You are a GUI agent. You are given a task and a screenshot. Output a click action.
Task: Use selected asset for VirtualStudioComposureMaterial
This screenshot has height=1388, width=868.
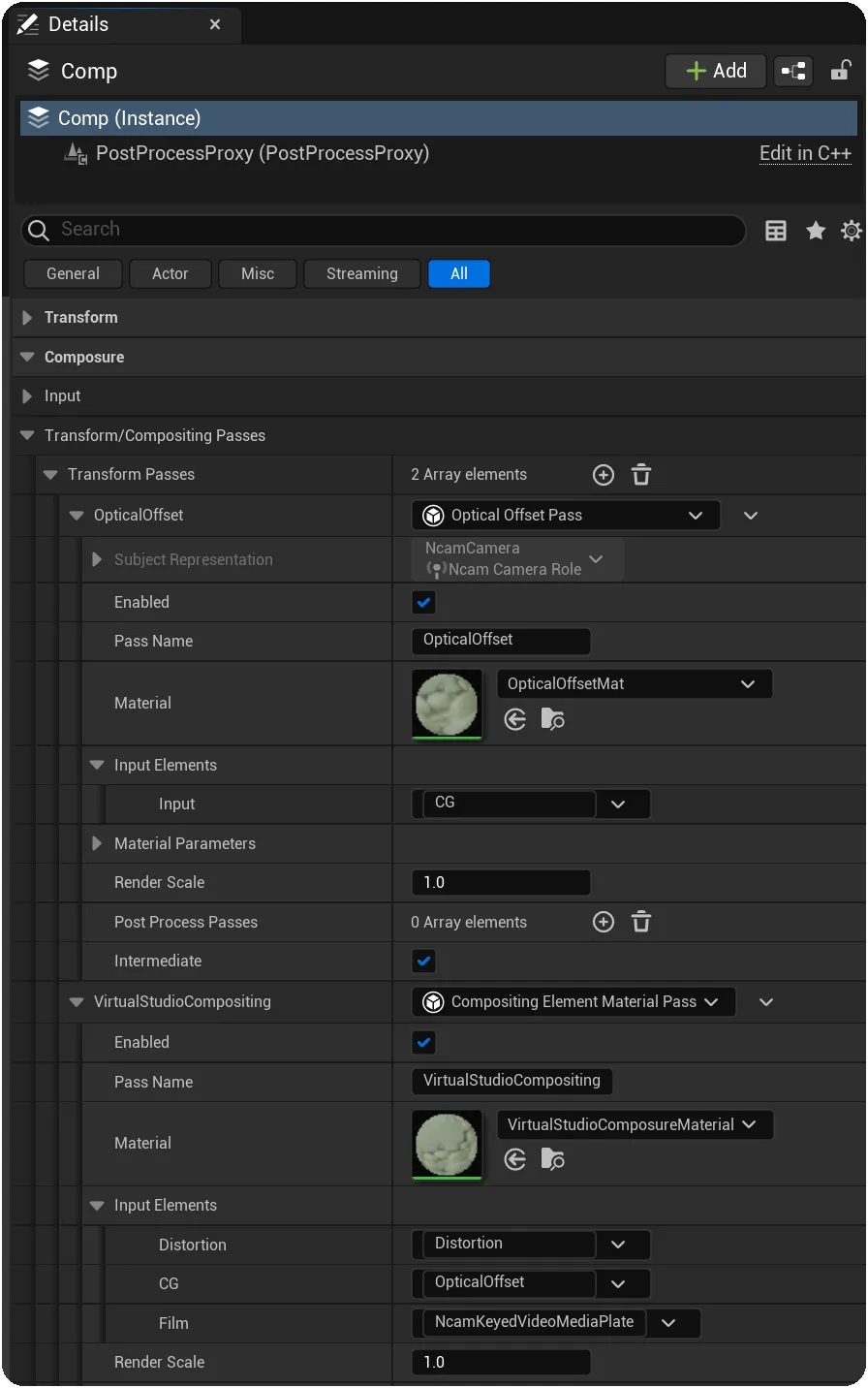coord(515,1159)
